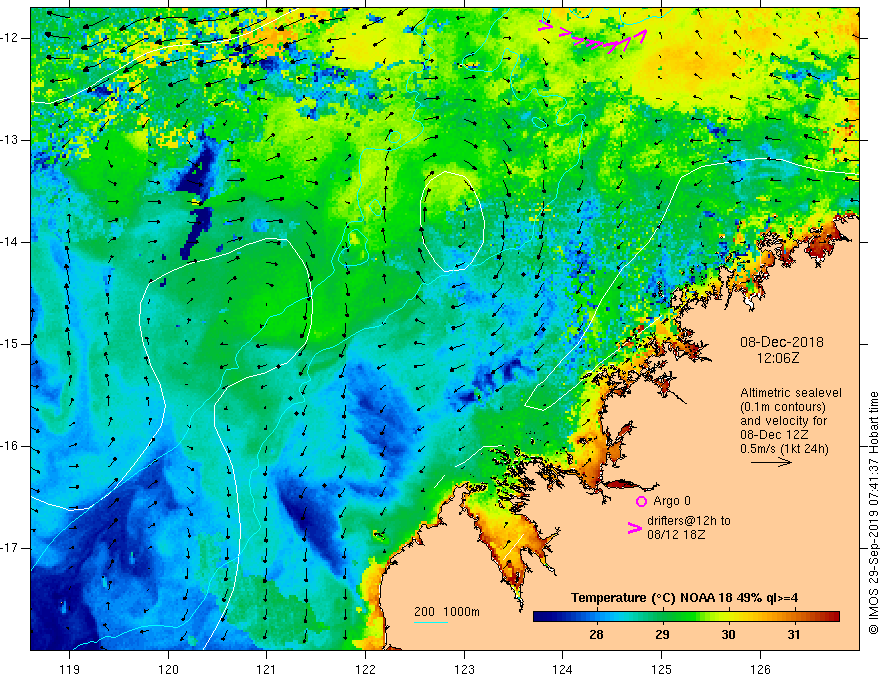This screenshot has height=680, width=880.
Task: Click the cyan 200m isobath legend line
Action: (x=431, y=622)
